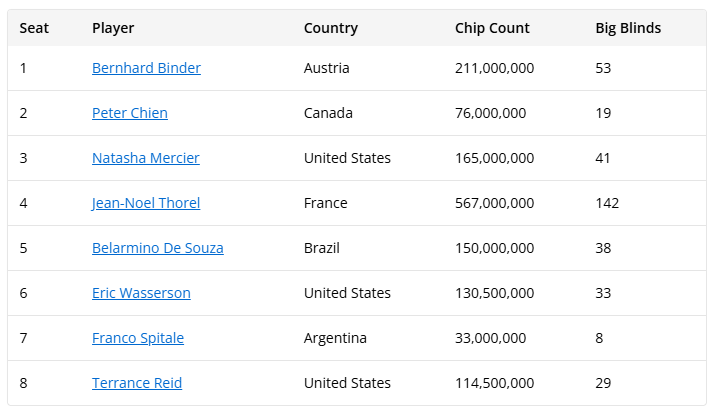
Task: Click the 142 big blinds cell
Action: (607, 203)
